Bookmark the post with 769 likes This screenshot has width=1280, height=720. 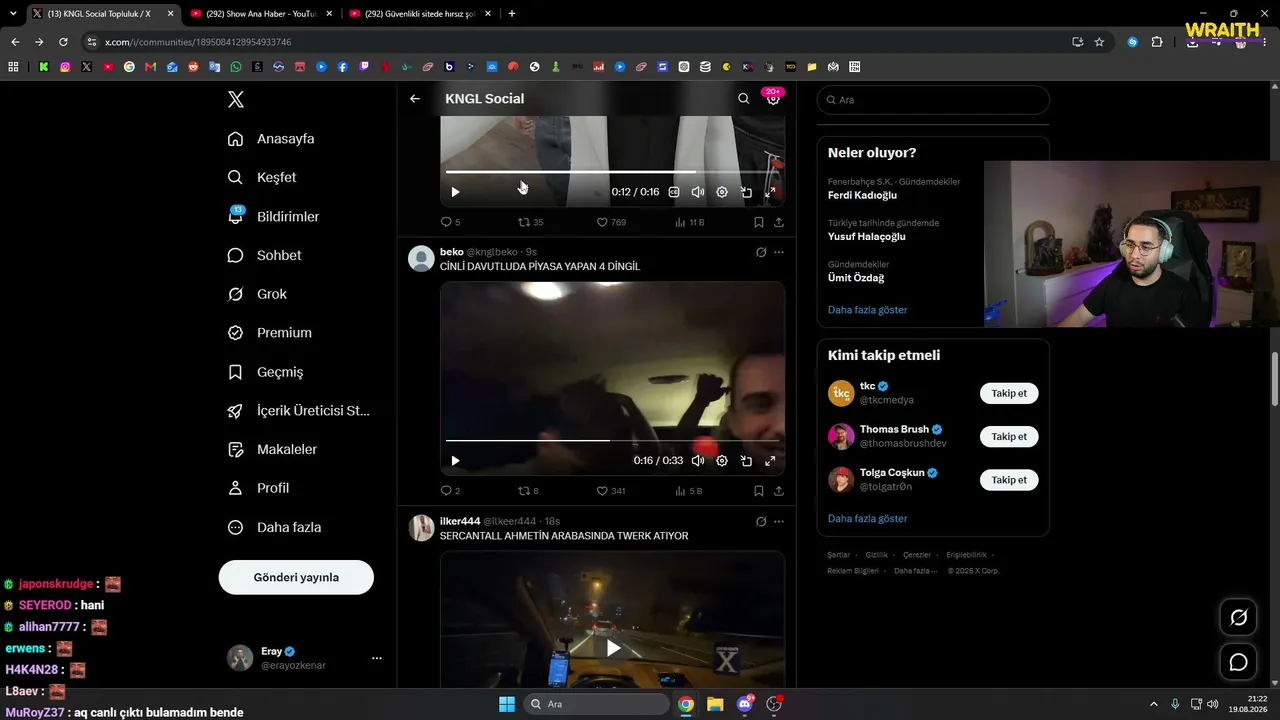point(759,222)
